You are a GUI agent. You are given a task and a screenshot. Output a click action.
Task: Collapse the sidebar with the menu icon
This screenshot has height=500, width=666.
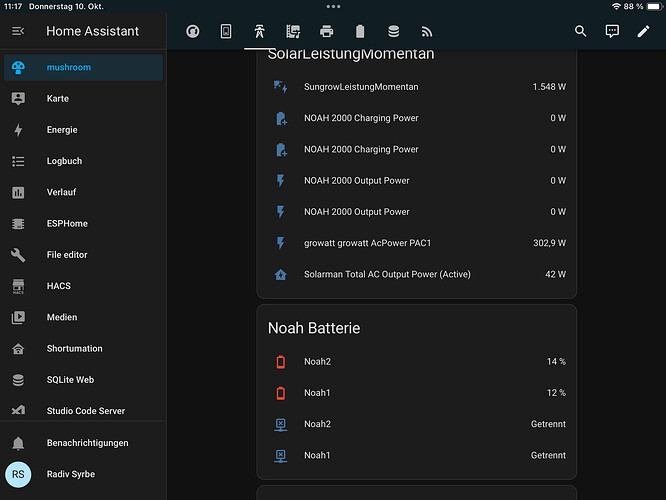tap(18, 31)
